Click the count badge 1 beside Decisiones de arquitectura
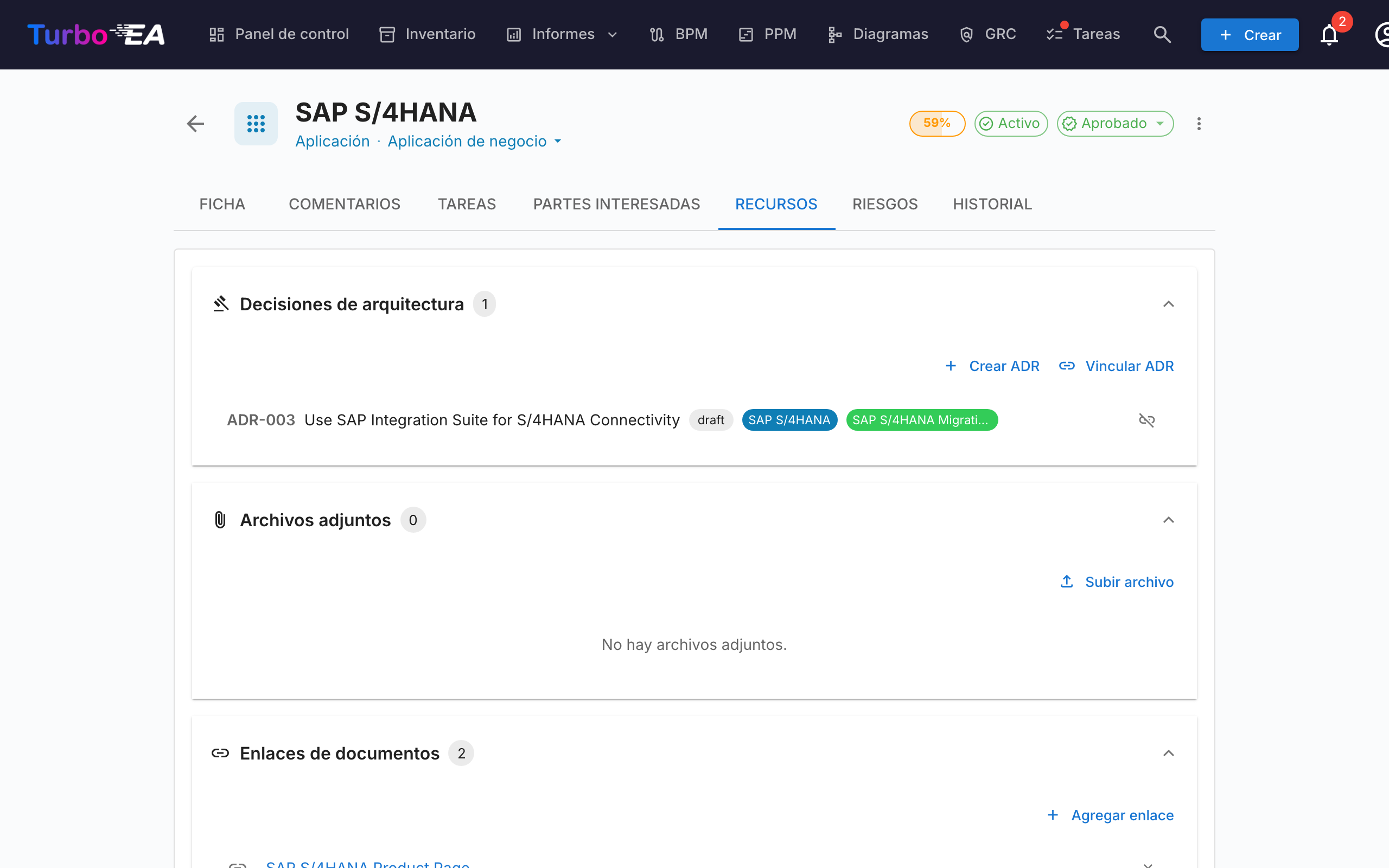This screenshot has width=1389, height=868. [x=485, y=304]
